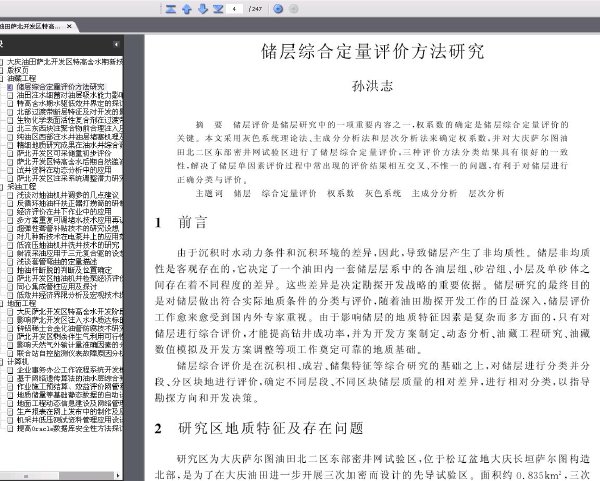Collapse the 地面工程 bookmark section
600x481 pixels.
click(x=2, y=303)
